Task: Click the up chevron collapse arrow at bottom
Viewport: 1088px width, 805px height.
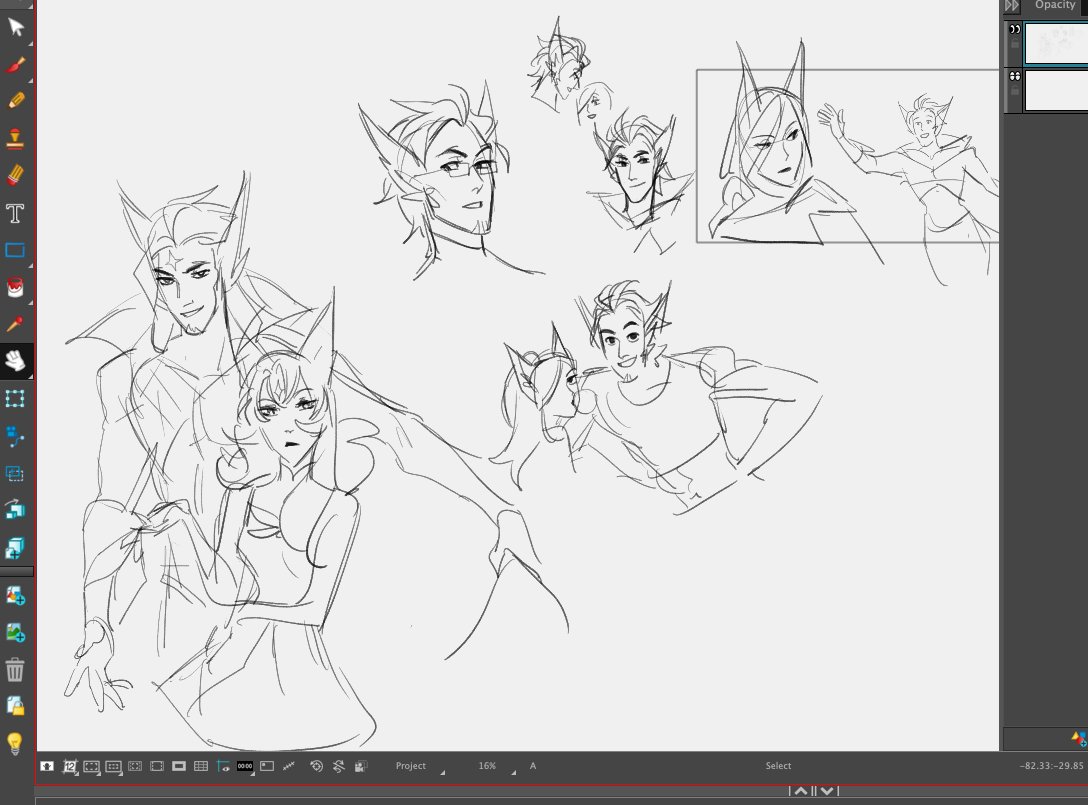Action: [801, 790]
